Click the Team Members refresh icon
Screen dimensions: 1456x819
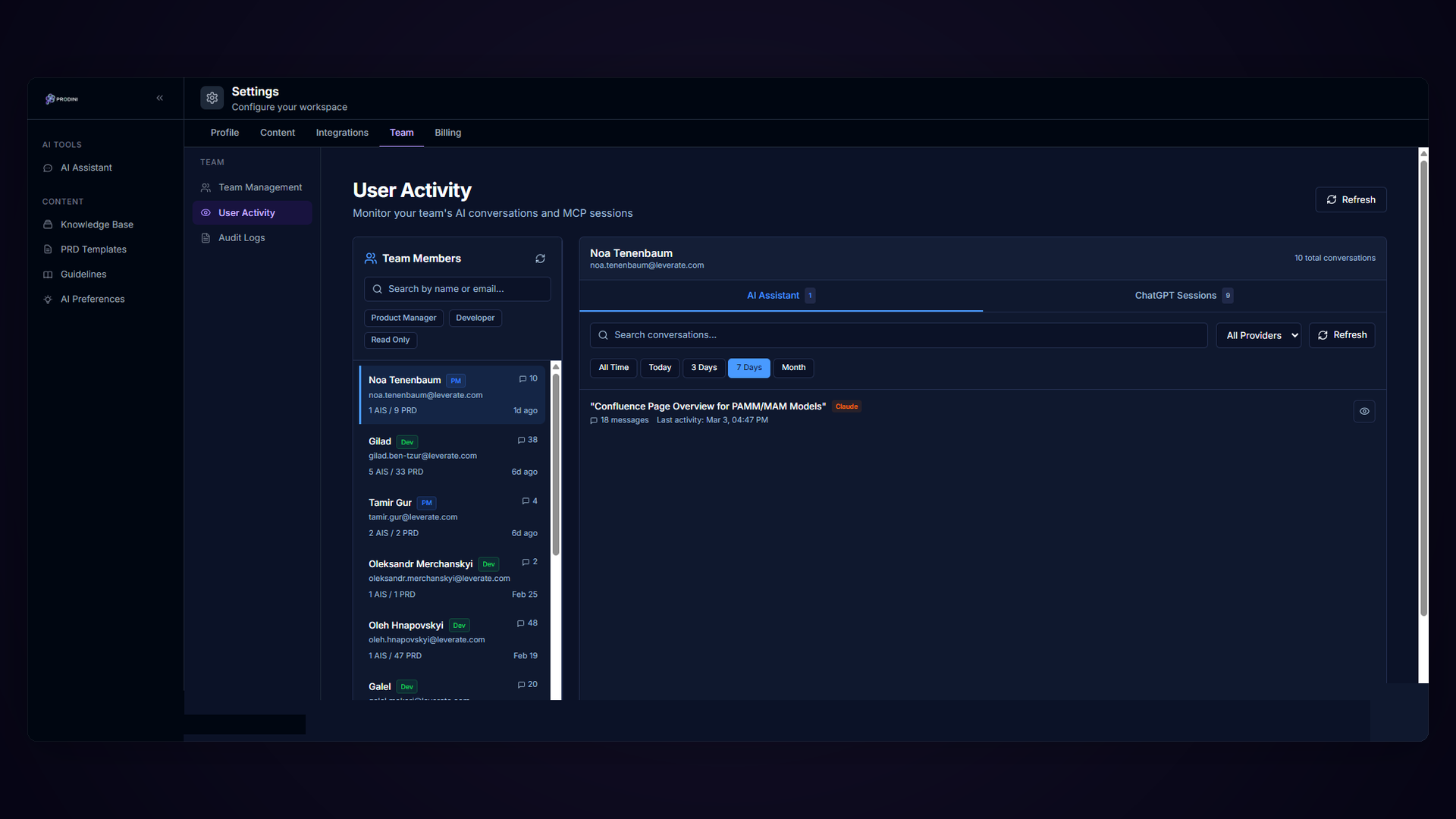540,259
